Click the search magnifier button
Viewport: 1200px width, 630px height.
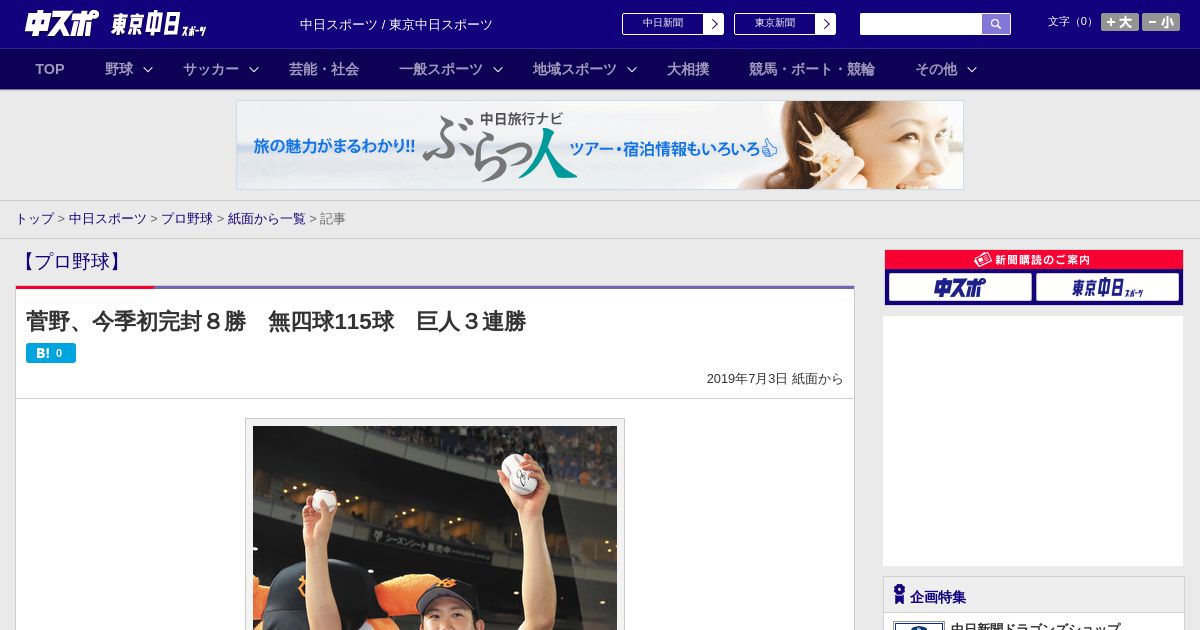pyautogui.click(x=996, y=24)
